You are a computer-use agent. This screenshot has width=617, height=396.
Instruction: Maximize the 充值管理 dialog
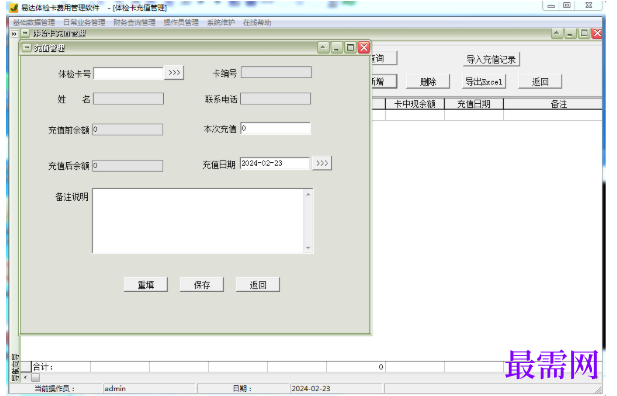(x=350, y=48)
